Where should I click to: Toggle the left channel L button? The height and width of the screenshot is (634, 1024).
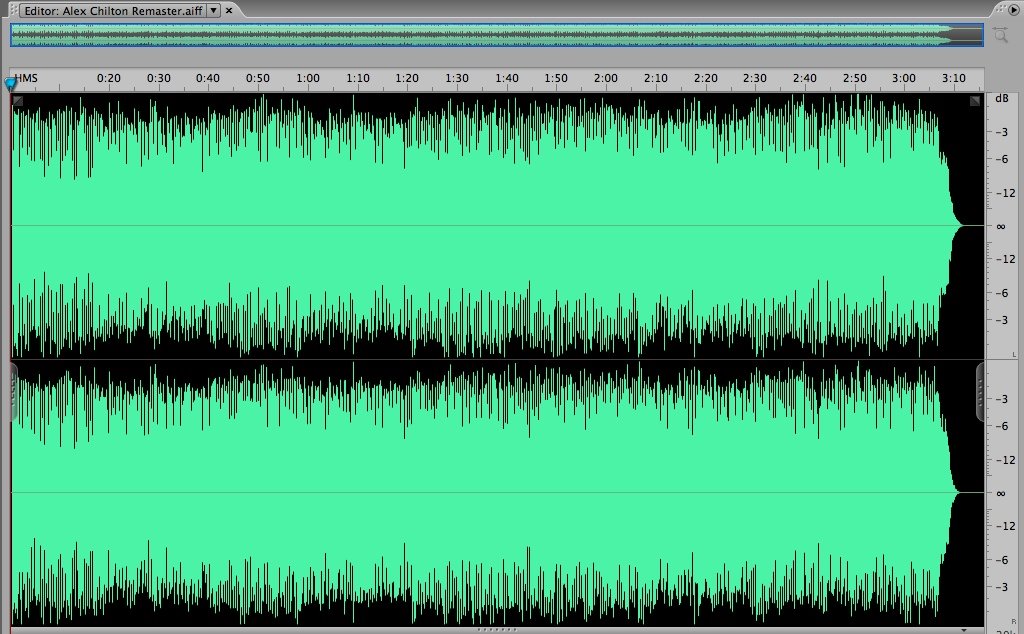(1014, 355)
